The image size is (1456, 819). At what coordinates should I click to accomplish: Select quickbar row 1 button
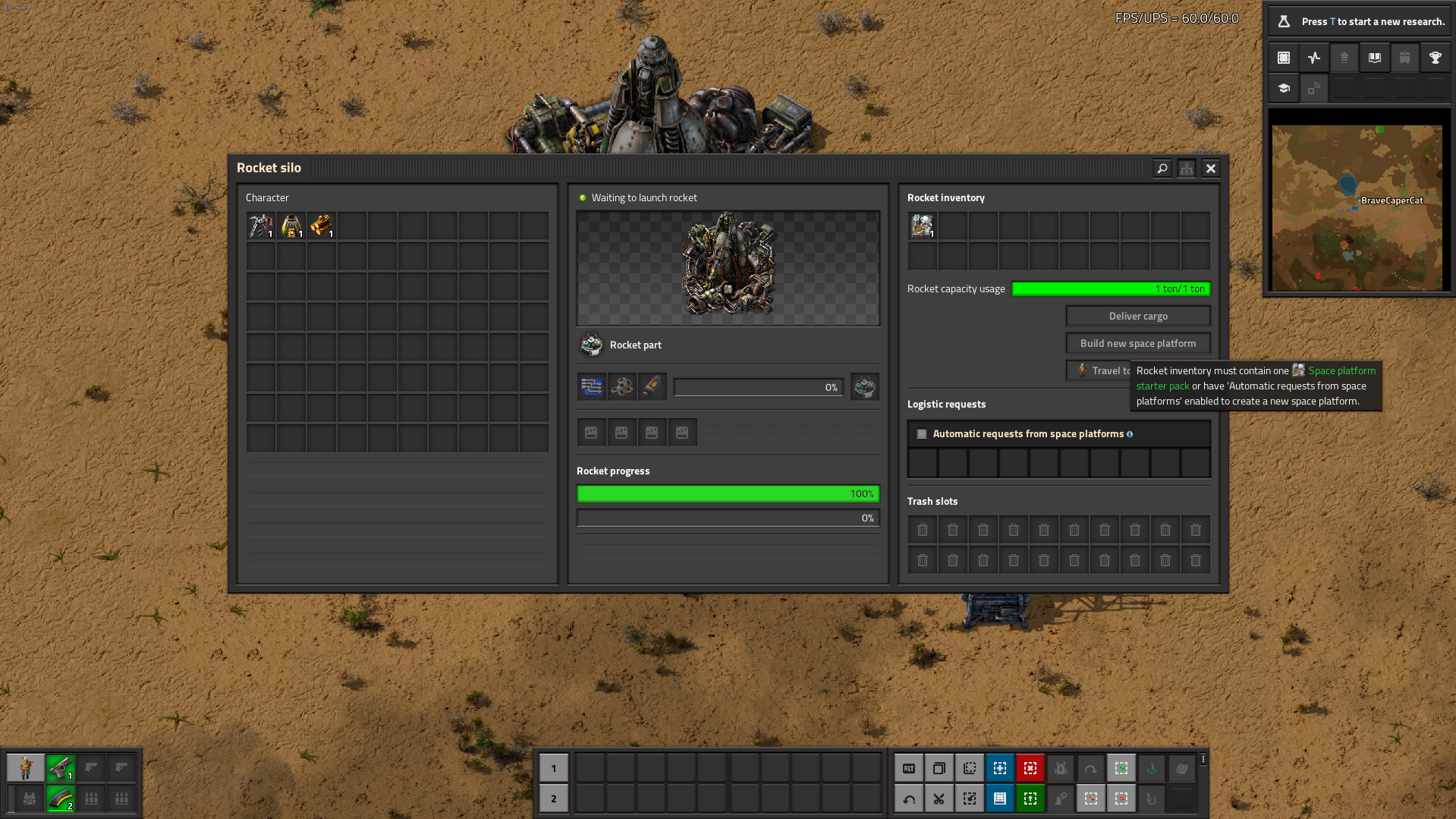[x=554, y=768]
